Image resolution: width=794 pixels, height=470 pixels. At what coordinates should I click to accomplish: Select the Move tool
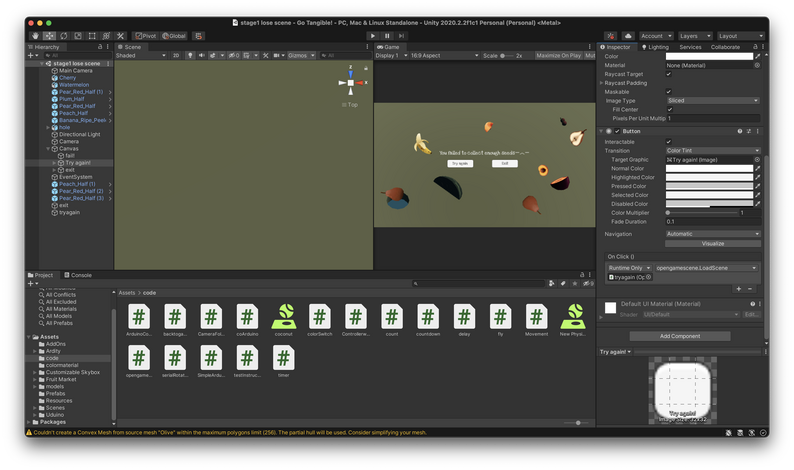pyautogui.click(x=49, y=36)
